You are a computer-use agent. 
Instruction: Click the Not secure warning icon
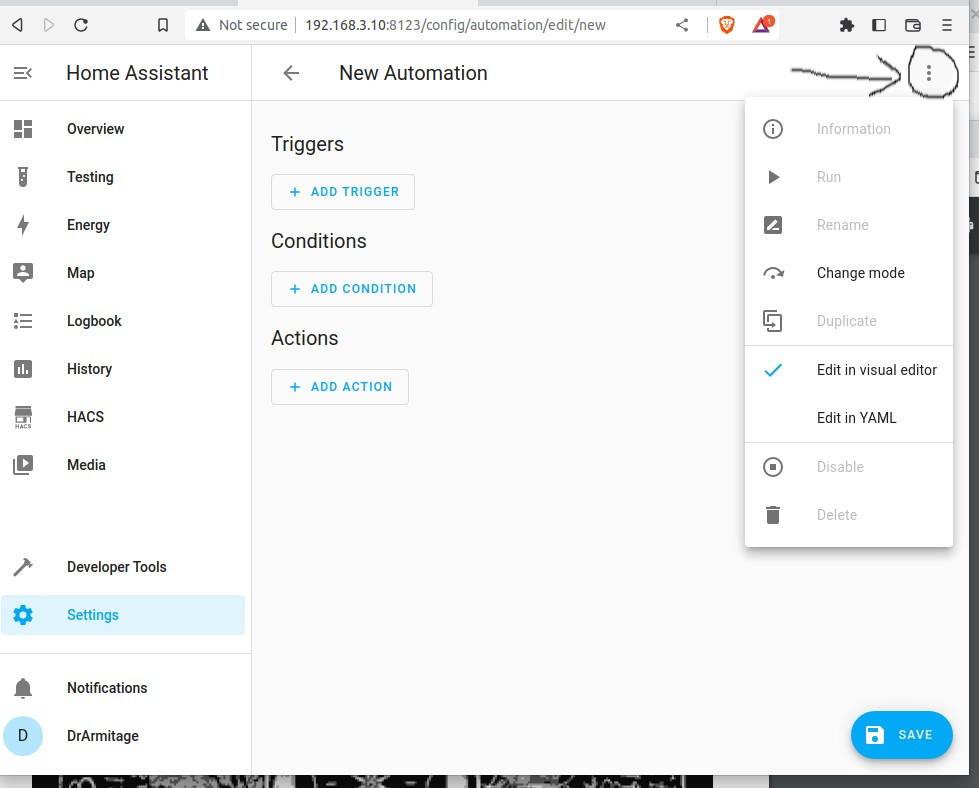202,25
